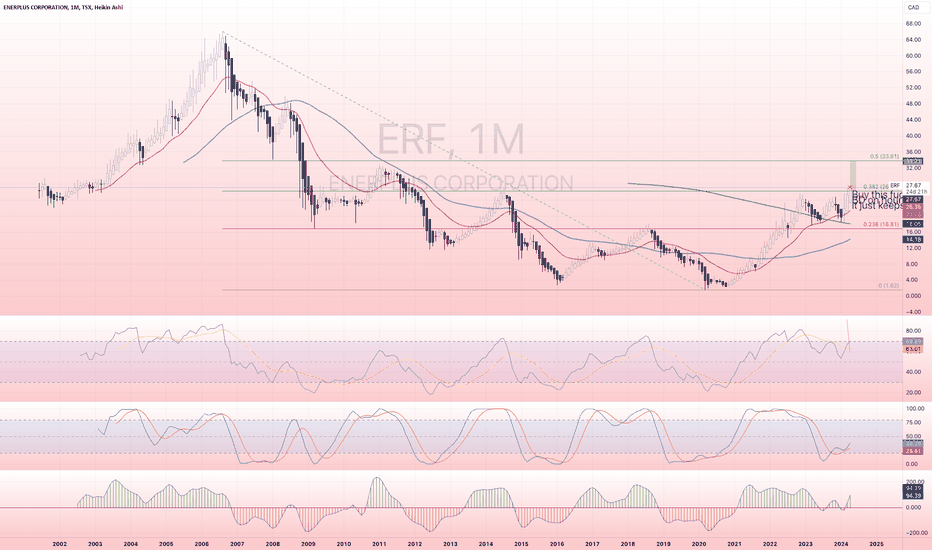
Task: Click the 68.00 price scale label
Action: click(x=913, y=24)
